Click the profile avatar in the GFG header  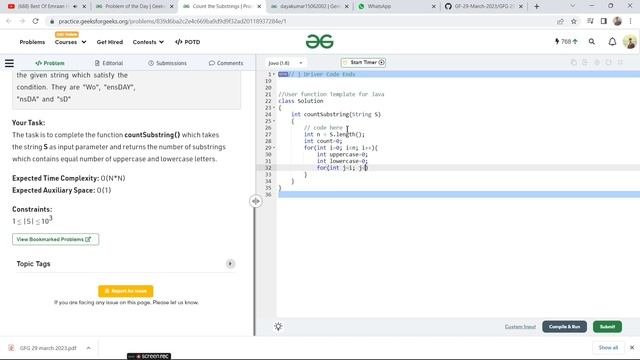(x=630, y=42)
